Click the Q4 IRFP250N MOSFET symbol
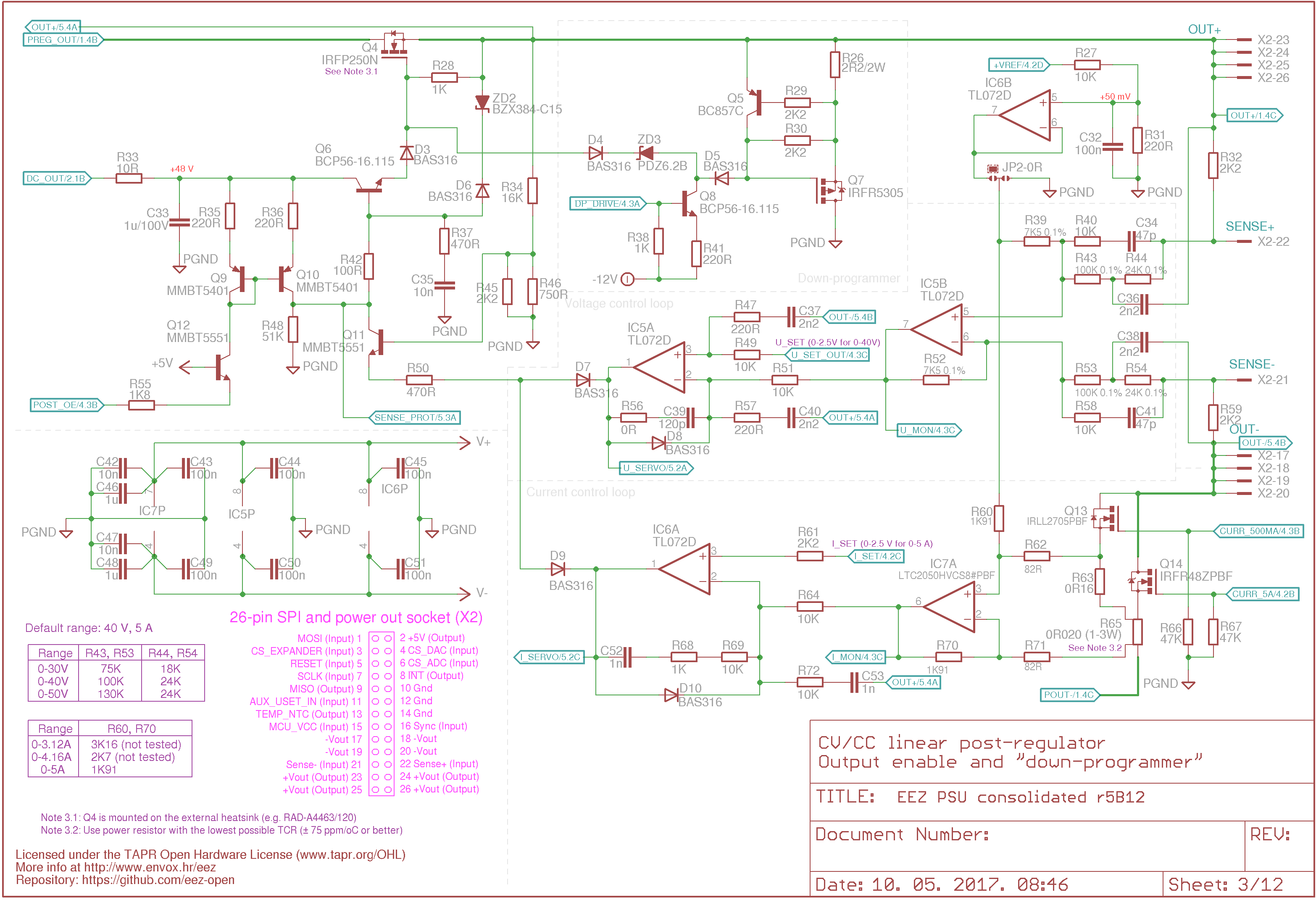Screen dimensions: 1316x900 tap(394, 45)
